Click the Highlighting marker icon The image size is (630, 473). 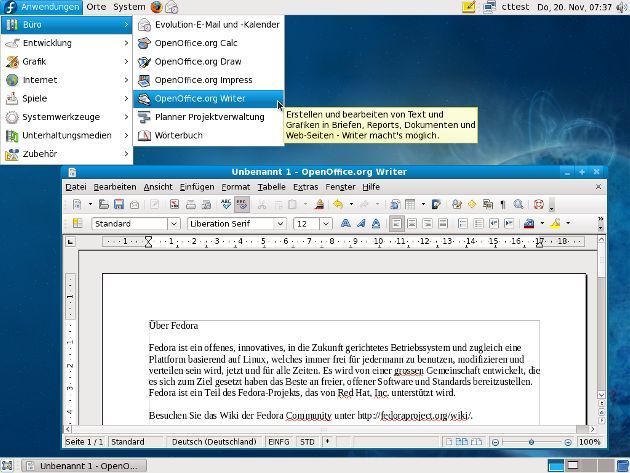[x=555, y=223]
